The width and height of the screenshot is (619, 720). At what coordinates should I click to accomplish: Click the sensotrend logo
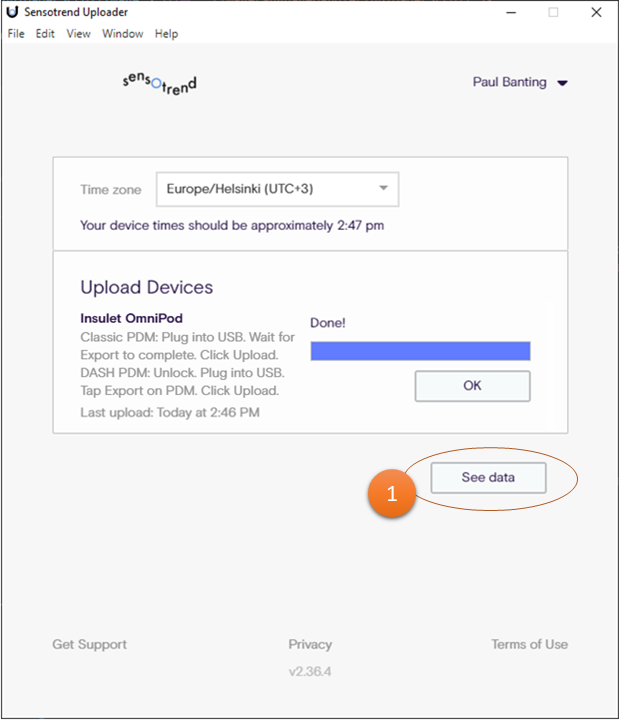[159, 83]
